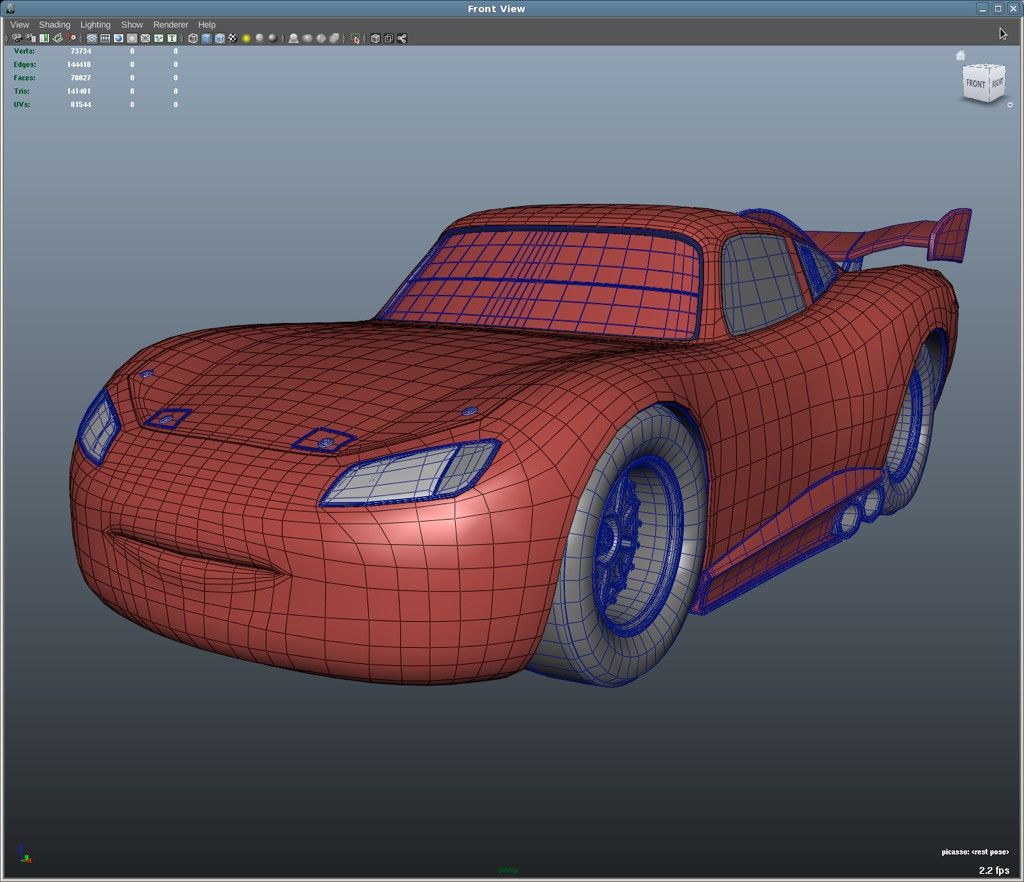Click the 'UVs:' label

pos(22,104)
